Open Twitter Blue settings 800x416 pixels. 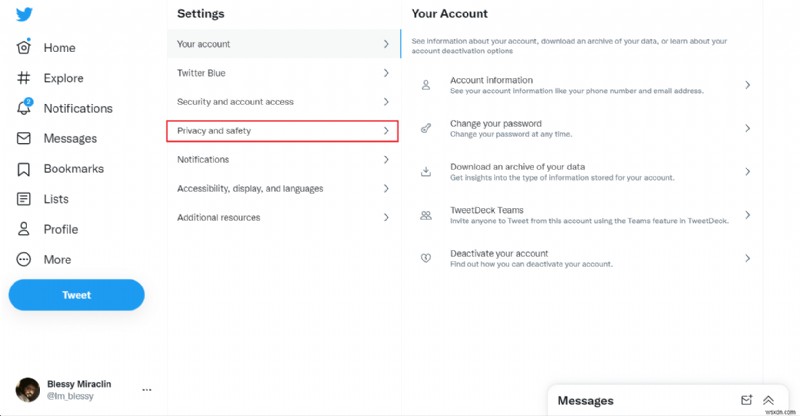(282, 73)
